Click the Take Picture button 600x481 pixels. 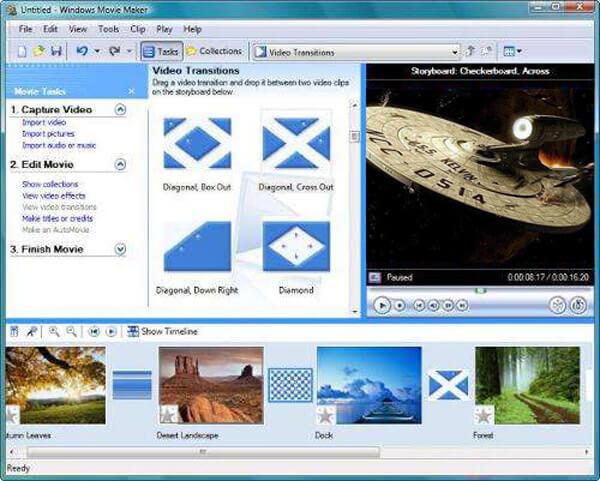[x=578, y=305]
